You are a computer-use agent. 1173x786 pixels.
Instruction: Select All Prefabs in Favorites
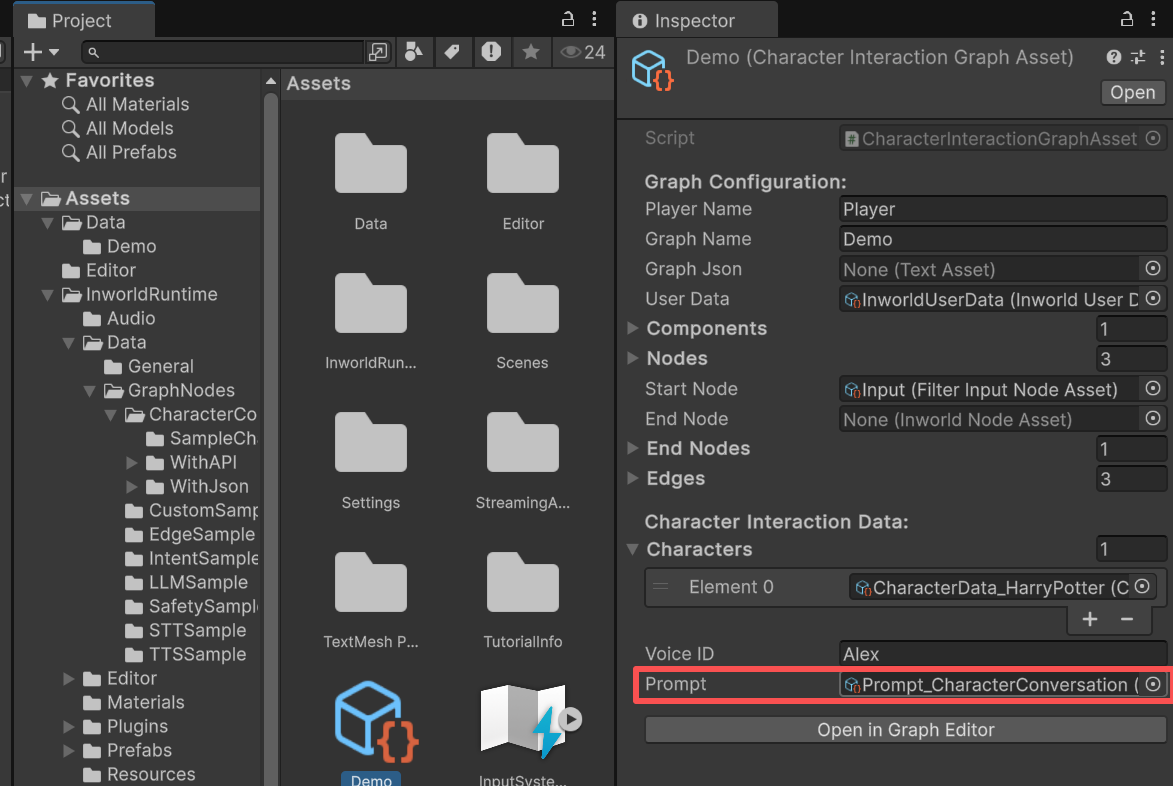click(131, 153)
